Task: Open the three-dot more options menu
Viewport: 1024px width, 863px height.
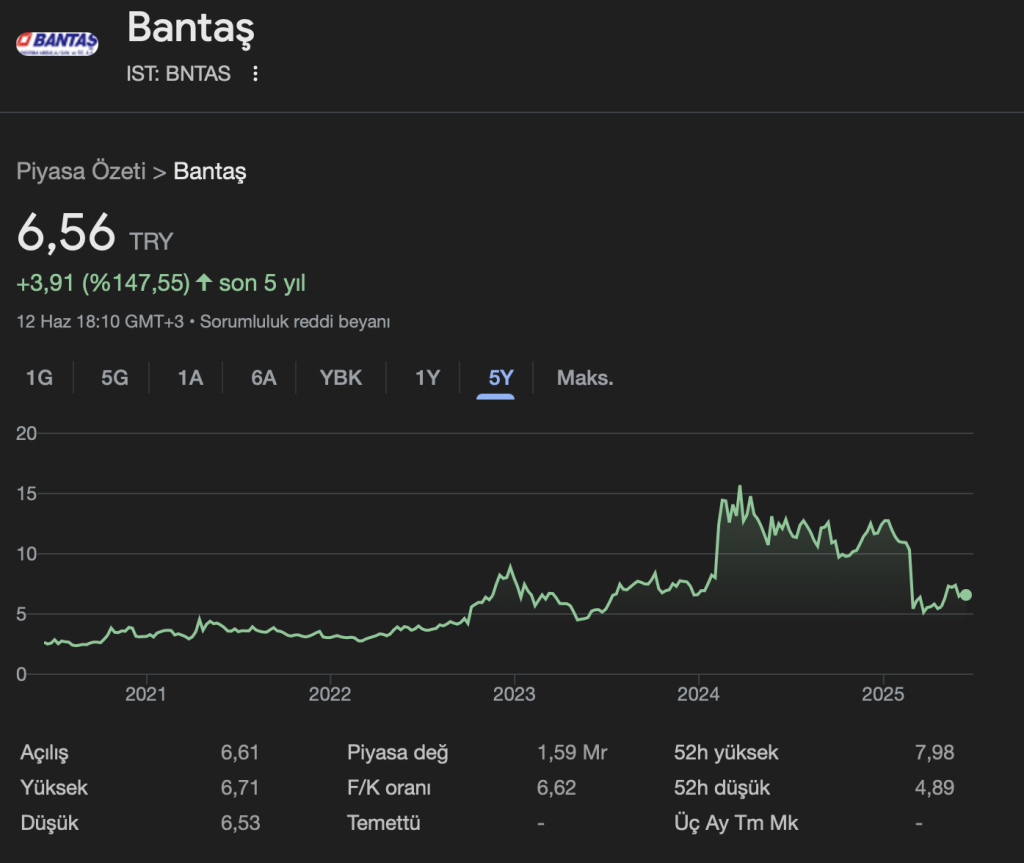Action: pyautogui.click(x=255, y=74)
